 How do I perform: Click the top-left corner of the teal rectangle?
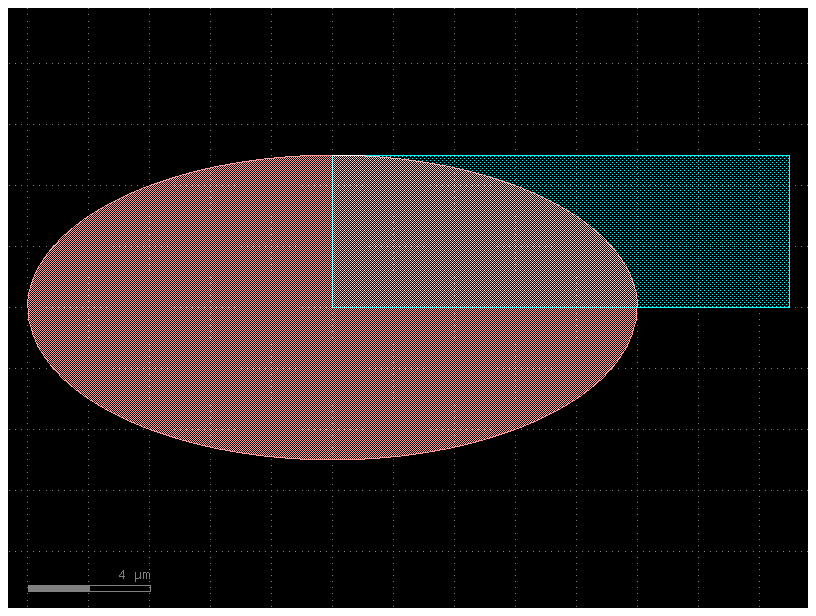click(331, 156)
